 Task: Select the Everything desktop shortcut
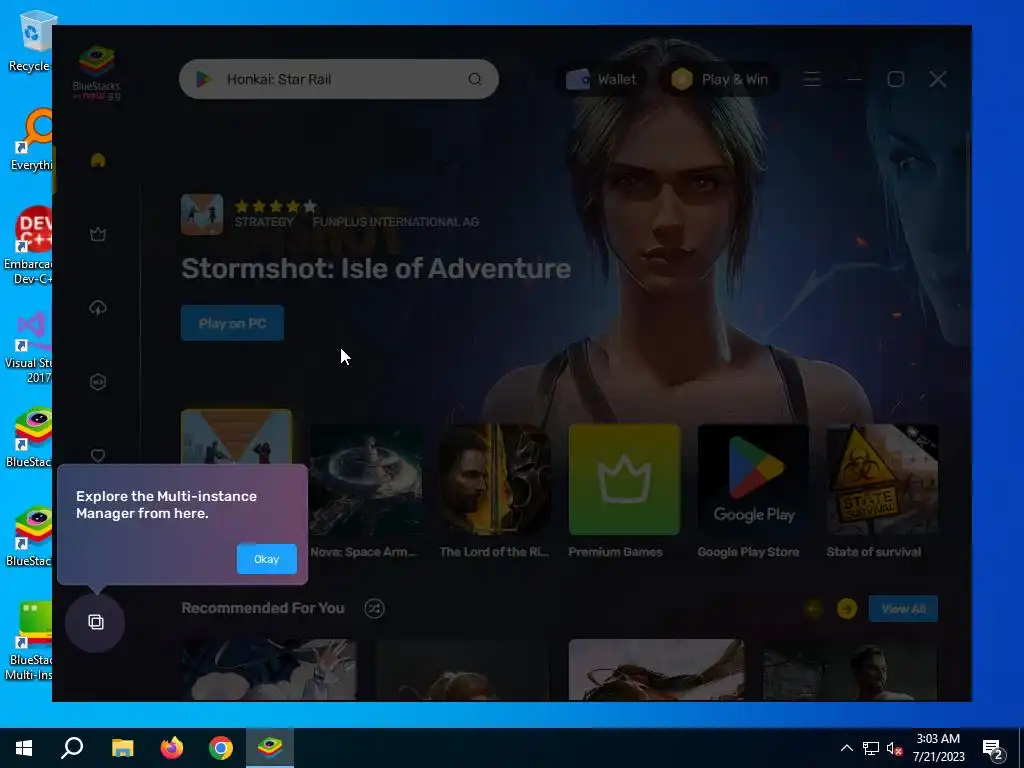31,139
